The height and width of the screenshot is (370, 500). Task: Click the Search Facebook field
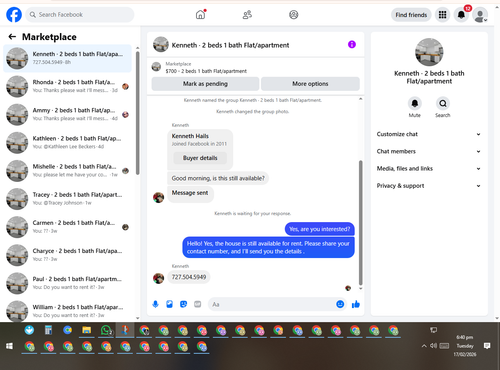pos(80,15)
